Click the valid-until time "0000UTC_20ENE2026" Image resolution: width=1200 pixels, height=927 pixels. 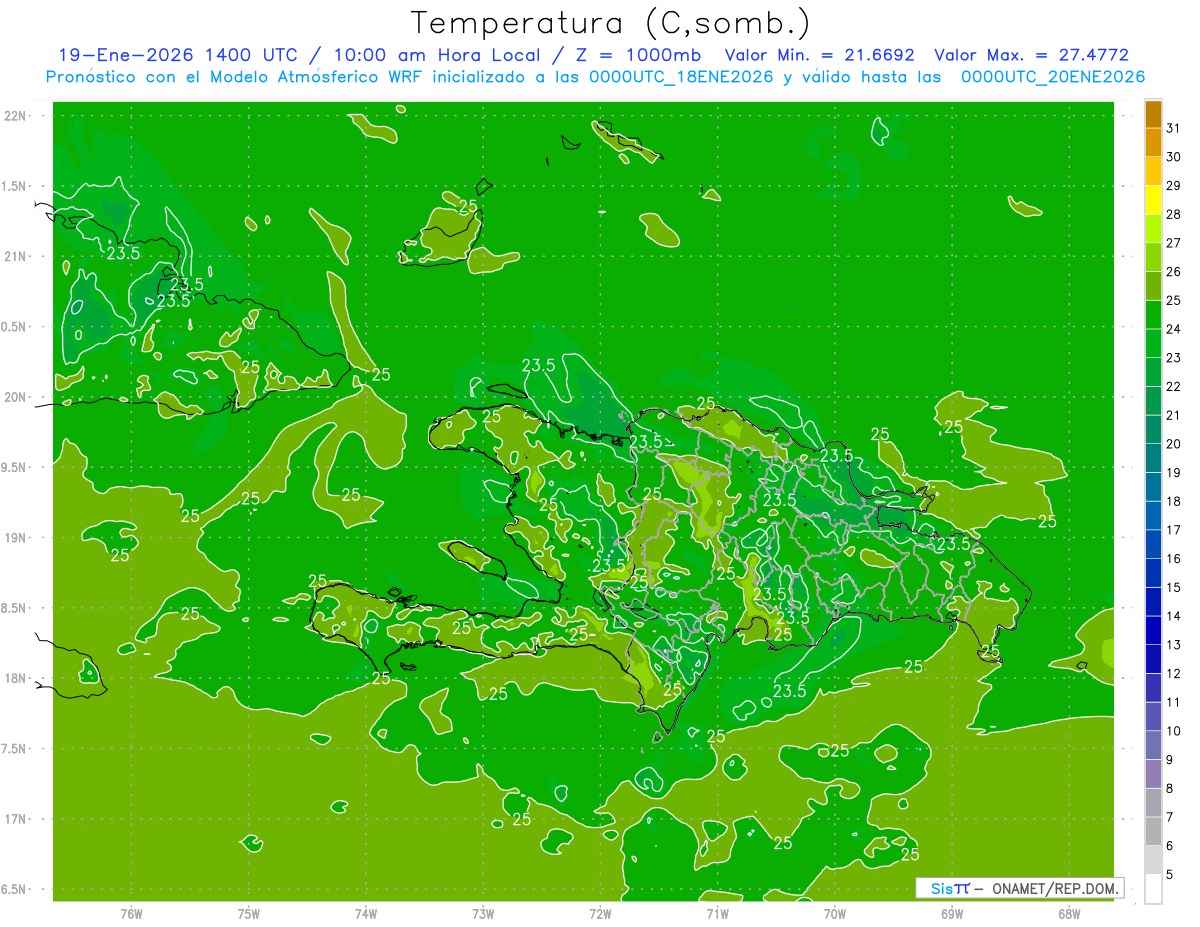(x=1053, y=77)
